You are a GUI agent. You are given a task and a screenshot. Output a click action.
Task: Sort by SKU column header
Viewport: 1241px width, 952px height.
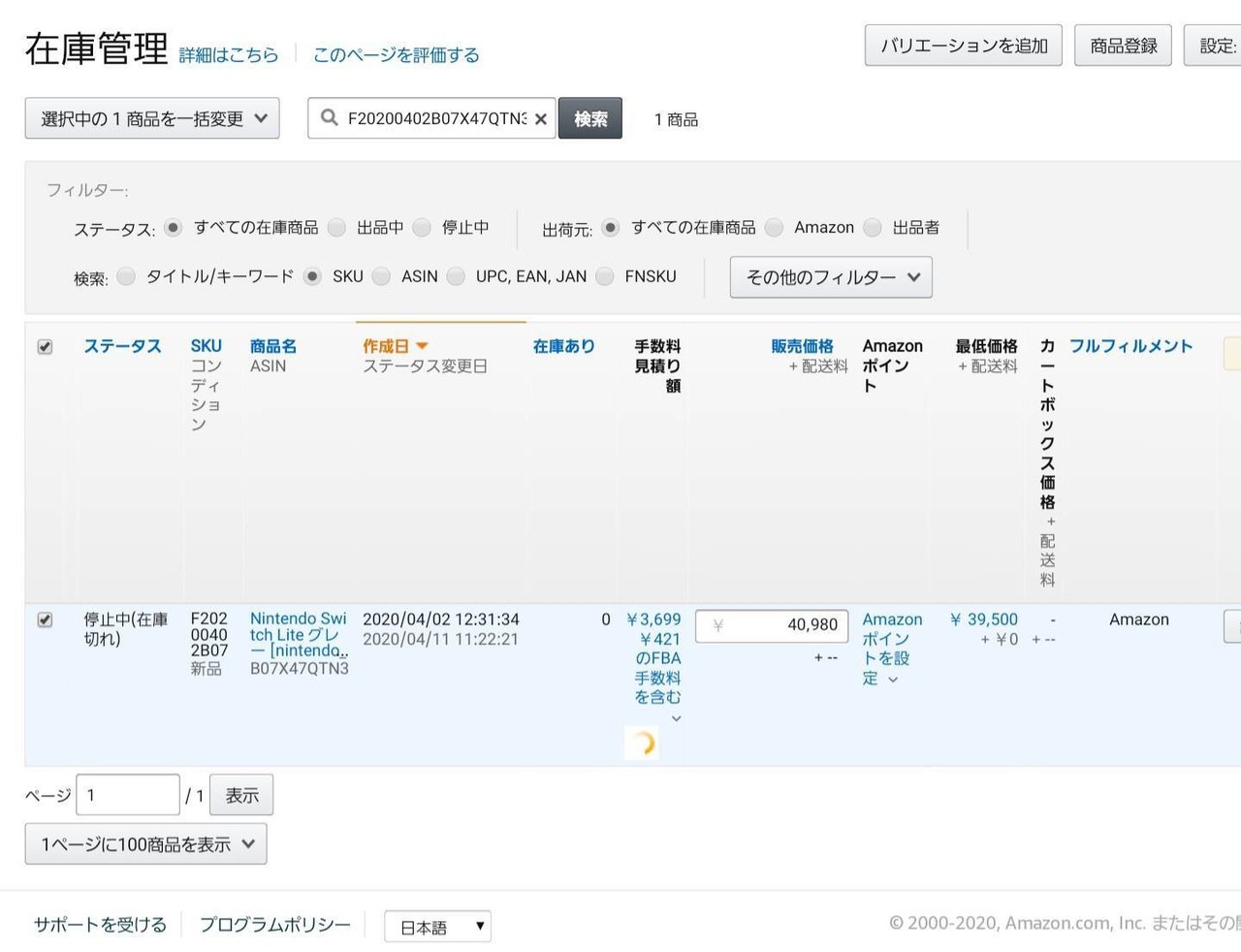tap(207, 346)
